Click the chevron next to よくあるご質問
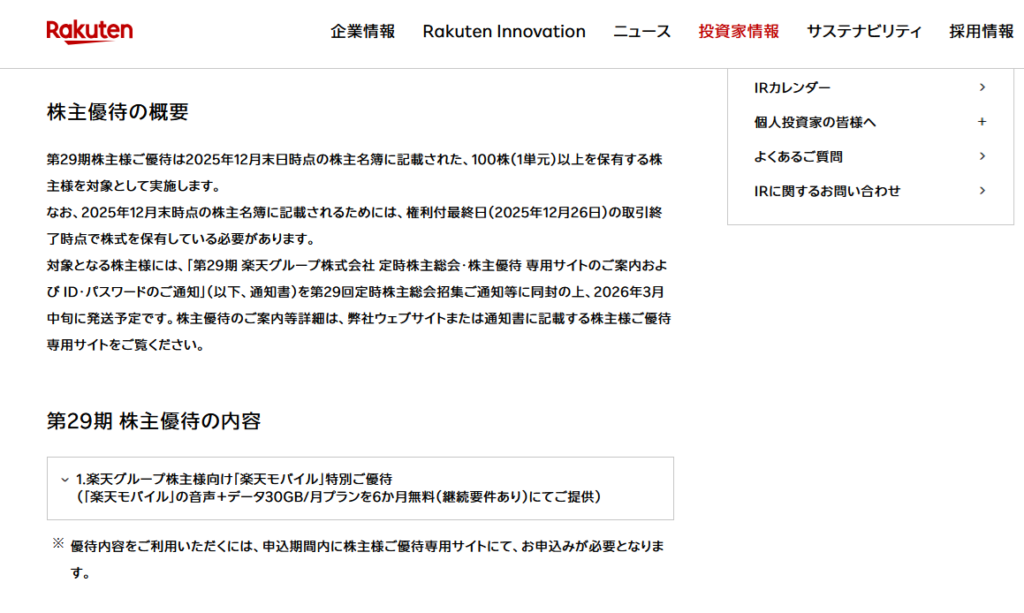The image size is (1024, 613). 982,156
